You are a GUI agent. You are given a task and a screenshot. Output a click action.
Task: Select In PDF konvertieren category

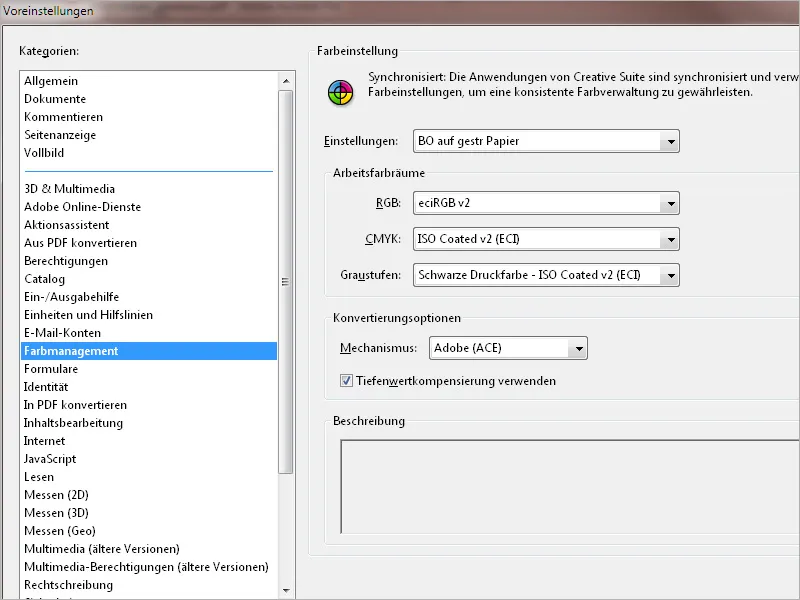pos(149,405)
